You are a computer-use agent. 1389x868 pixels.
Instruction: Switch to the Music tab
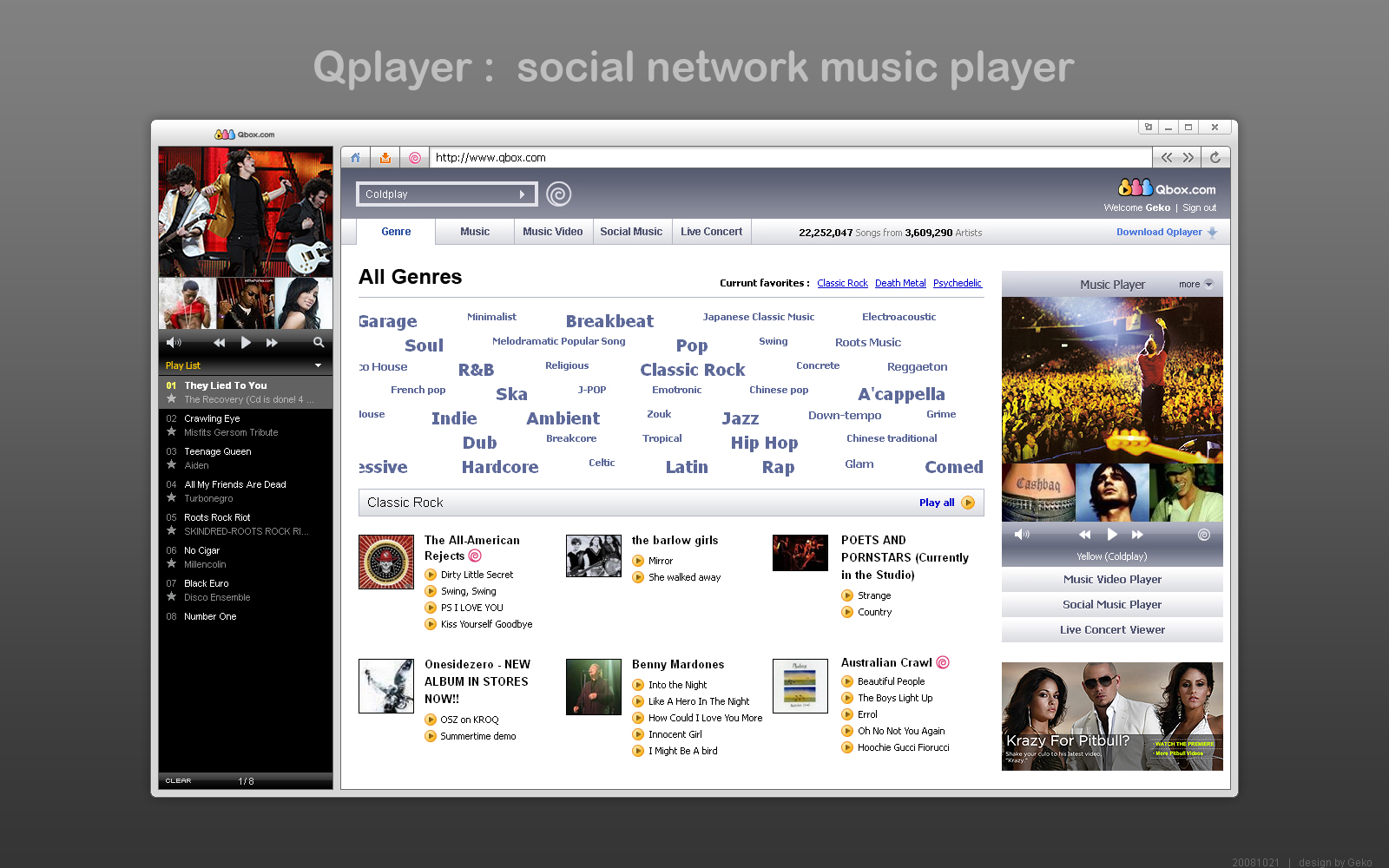(x=475, y=232)
